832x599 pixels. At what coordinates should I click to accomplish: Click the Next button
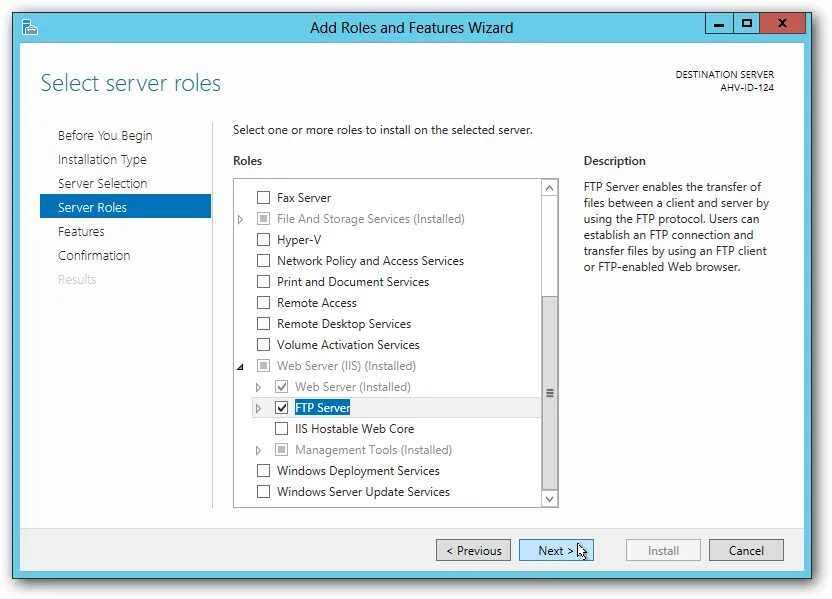pos(556,550)
